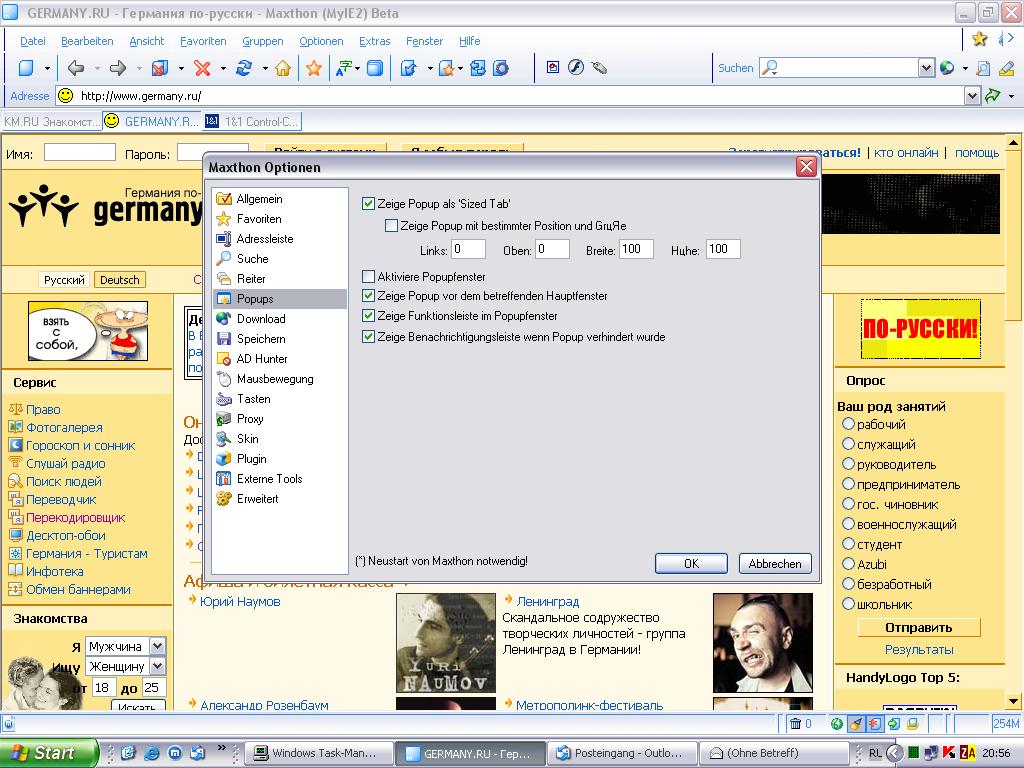This screenshot has width=1024, height=768.
Task: Open the Optionen menu
Action: 321,41
